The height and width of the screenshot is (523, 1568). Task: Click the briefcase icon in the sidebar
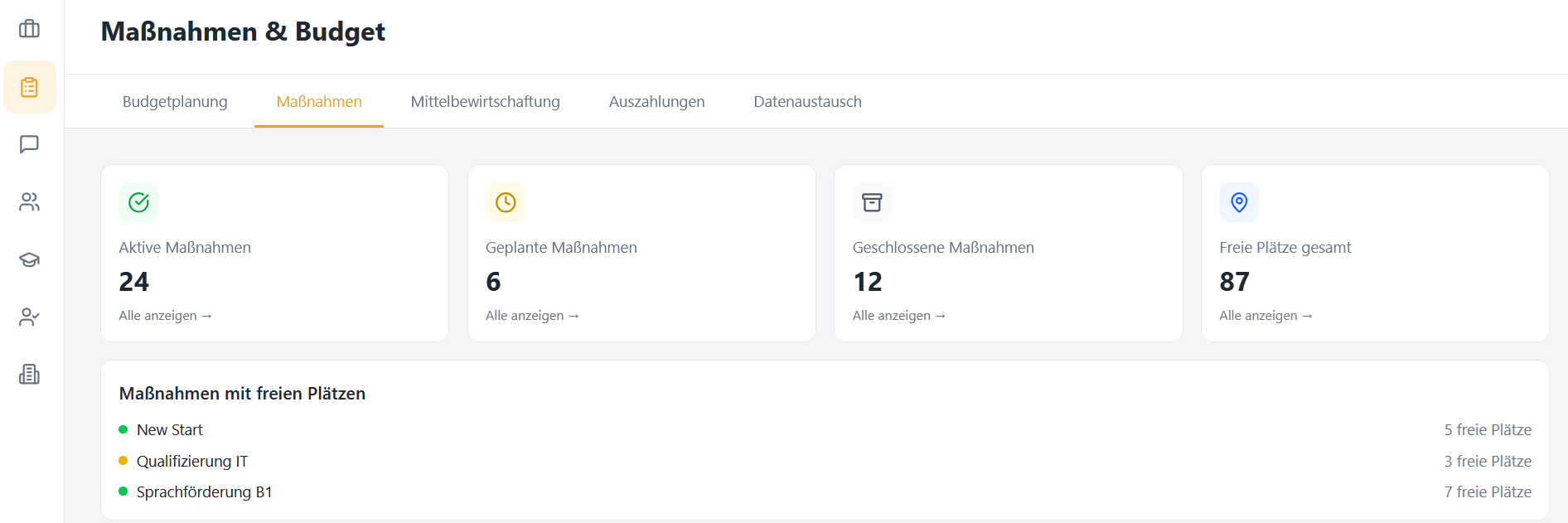30,29
